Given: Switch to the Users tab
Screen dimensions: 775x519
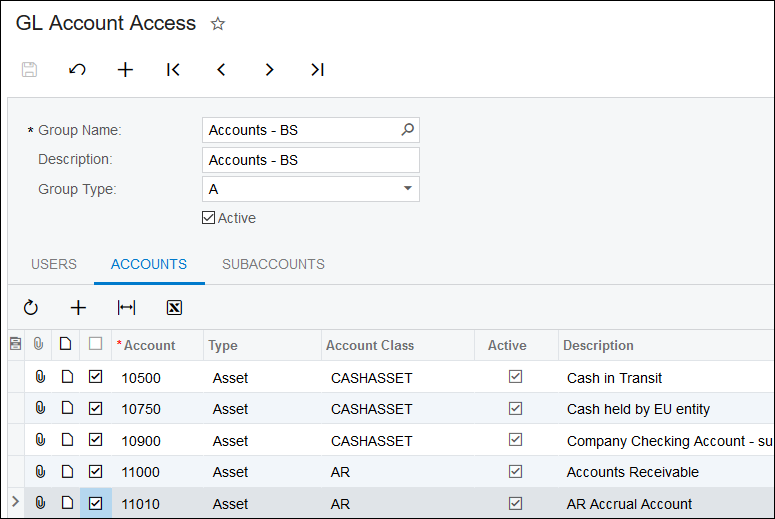Looking at the screenshot, I should 54,265.
